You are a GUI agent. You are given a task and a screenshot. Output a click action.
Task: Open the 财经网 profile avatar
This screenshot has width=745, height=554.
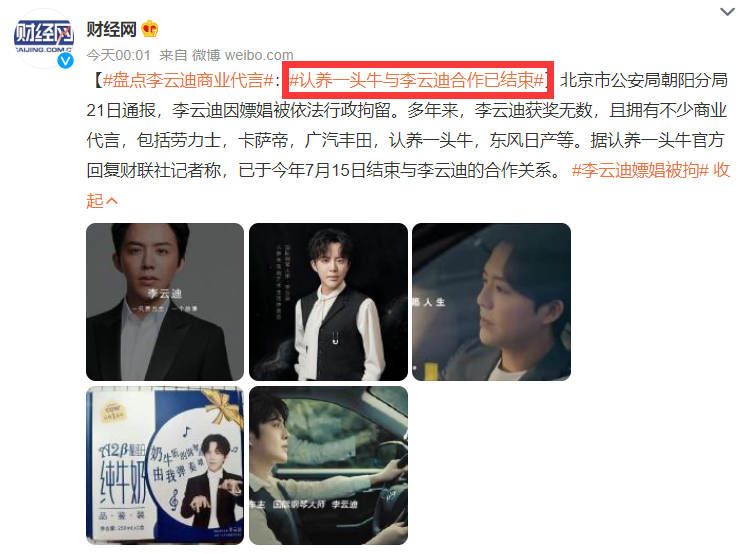click(44, 38)
